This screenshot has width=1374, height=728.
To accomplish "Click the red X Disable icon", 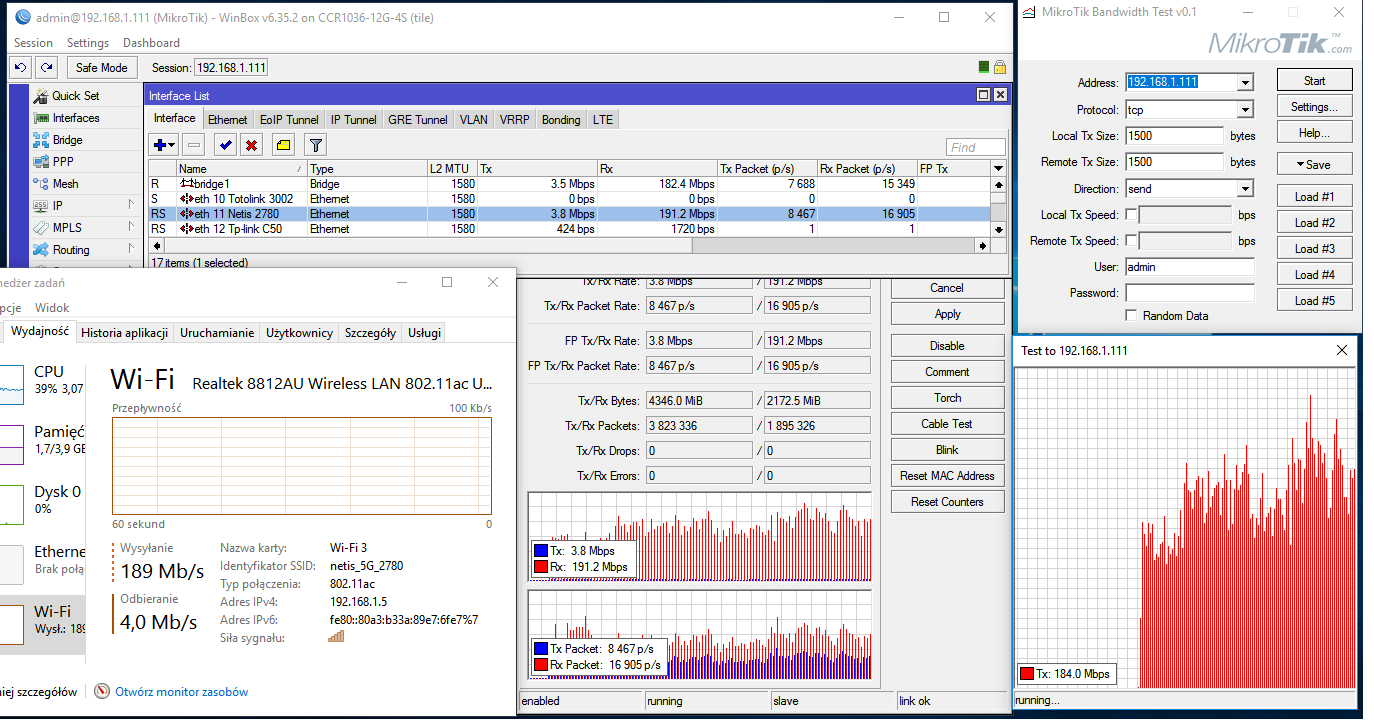I will [252, 146].
